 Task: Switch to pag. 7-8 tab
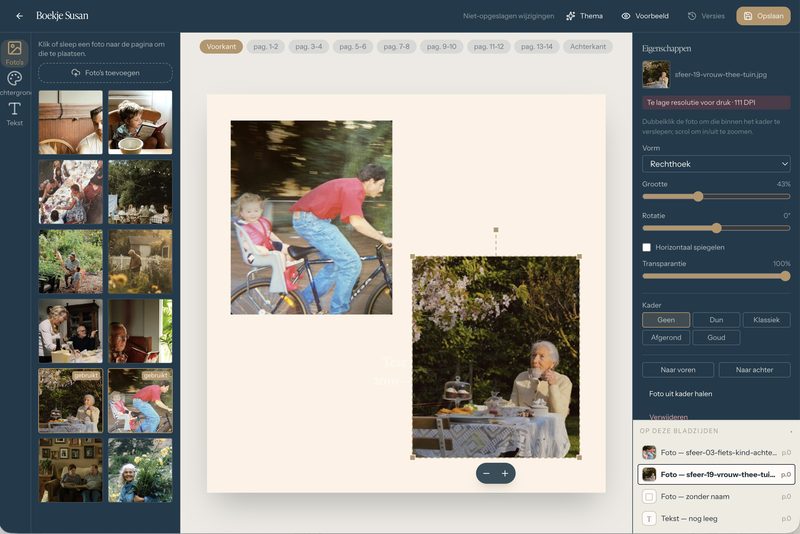396,46
